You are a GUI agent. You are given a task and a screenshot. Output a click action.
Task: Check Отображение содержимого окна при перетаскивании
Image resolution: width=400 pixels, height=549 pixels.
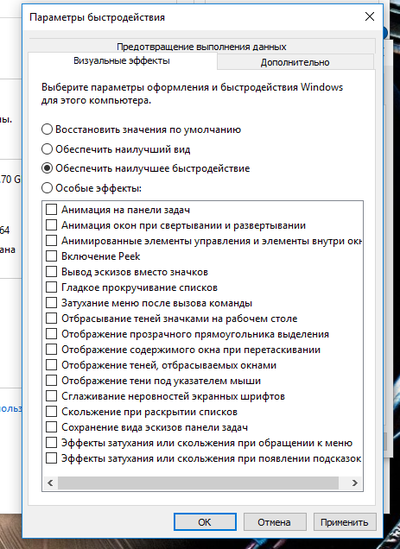[51, 349]
